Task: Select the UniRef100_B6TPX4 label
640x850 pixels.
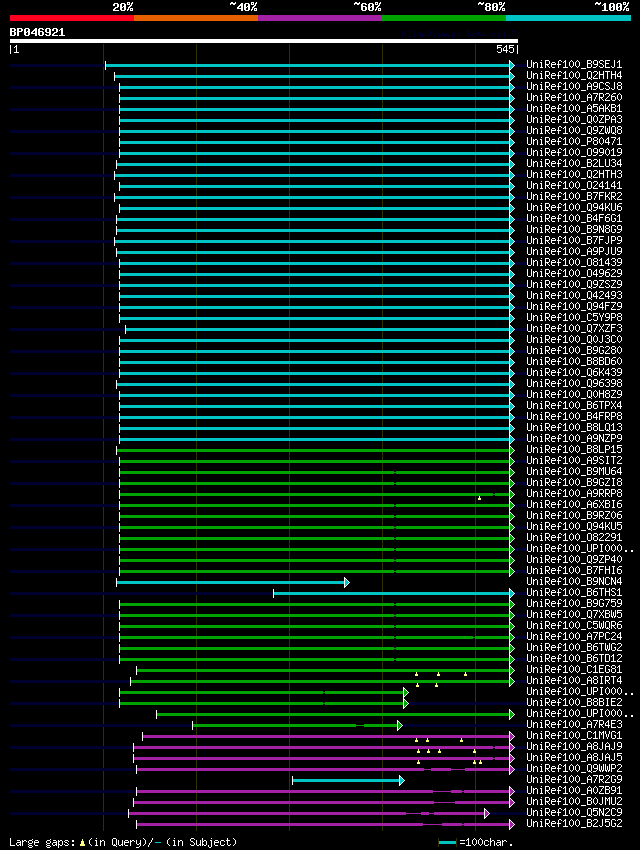Action: coord(574,405)
